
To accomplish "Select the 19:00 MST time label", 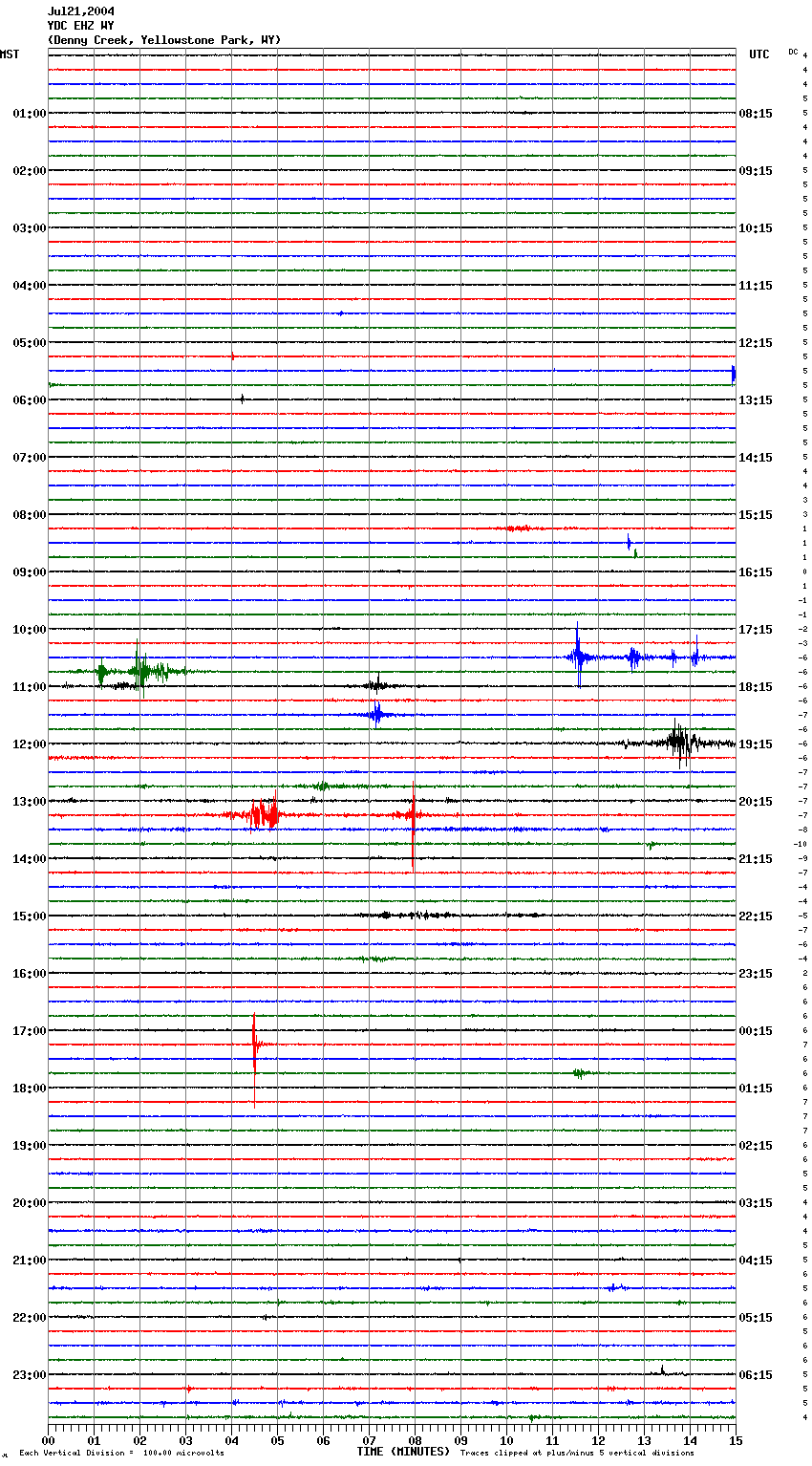I will [x=30, y=1146].
